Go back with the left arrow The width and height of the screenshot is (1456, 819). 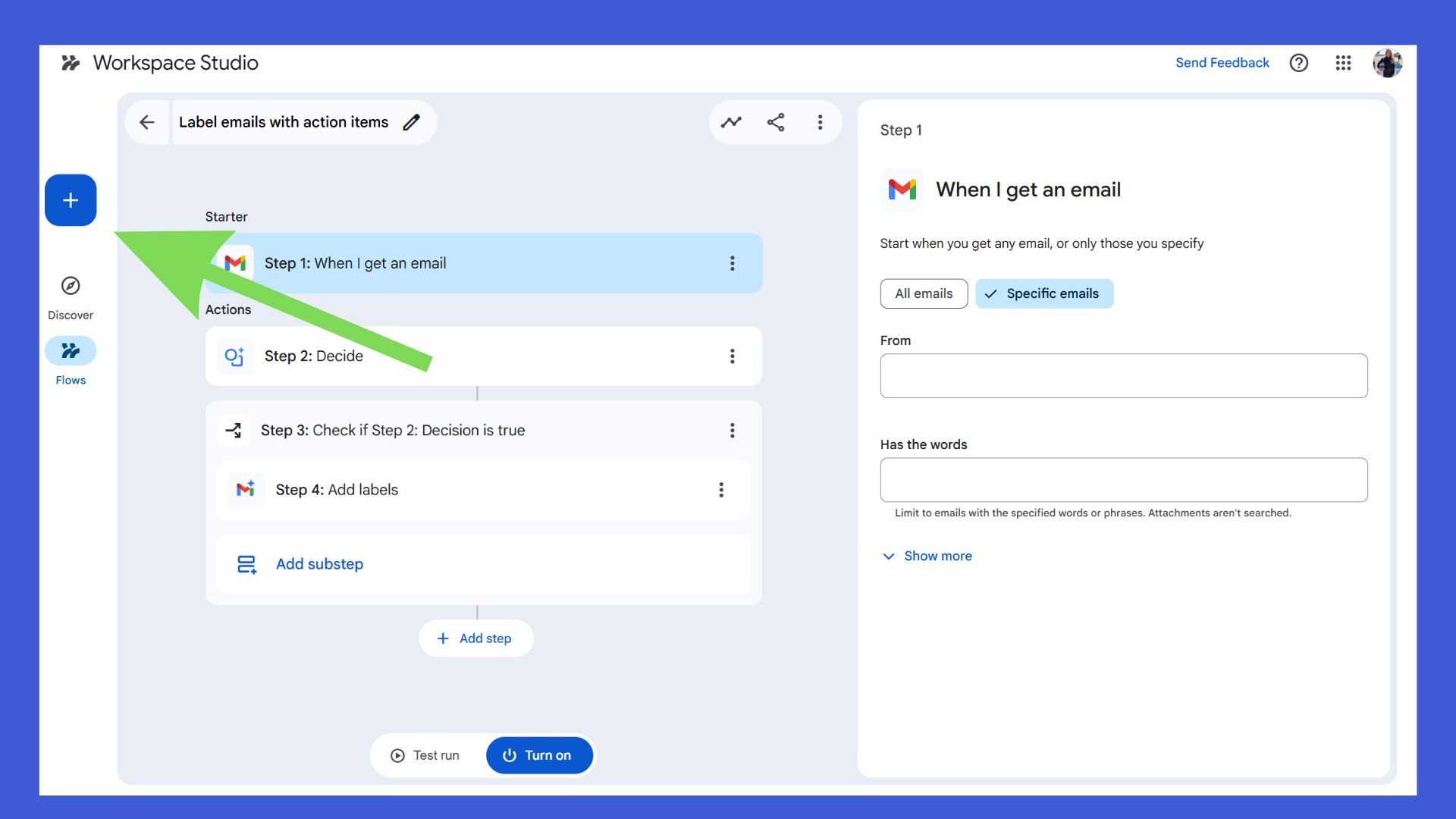(147, 122)
